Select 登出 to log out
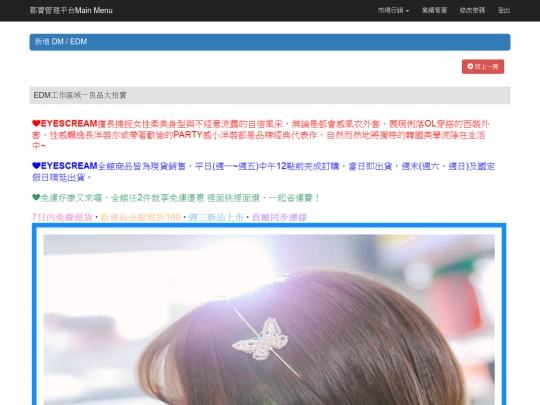Screen dimensions: 540x405 coord(503,10)
